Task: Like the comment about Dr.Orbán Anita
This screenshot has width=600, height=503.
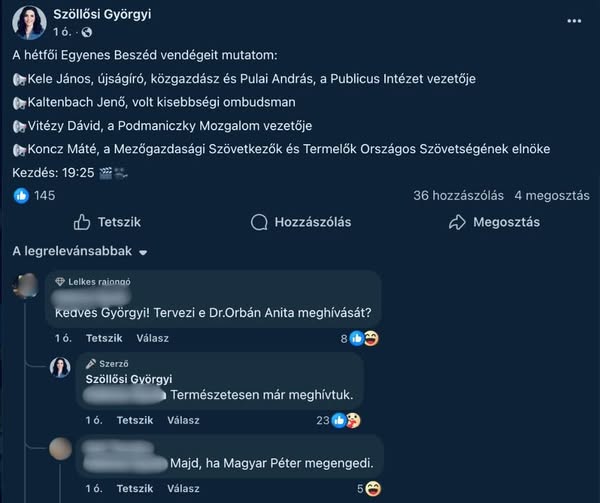Action: tap(104, 339)
